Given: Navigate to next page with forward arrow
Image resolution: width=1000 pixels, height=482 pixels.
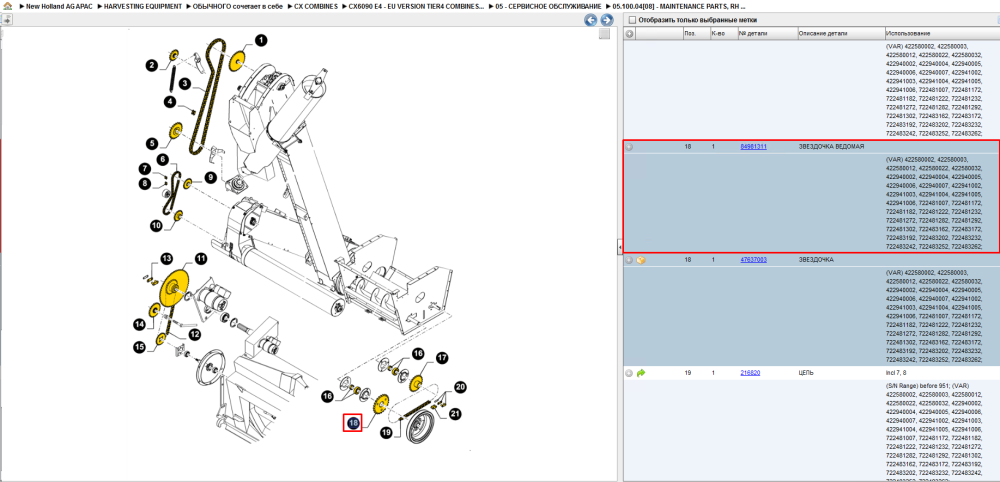Looking at the screenshot, I should [607, 20].
